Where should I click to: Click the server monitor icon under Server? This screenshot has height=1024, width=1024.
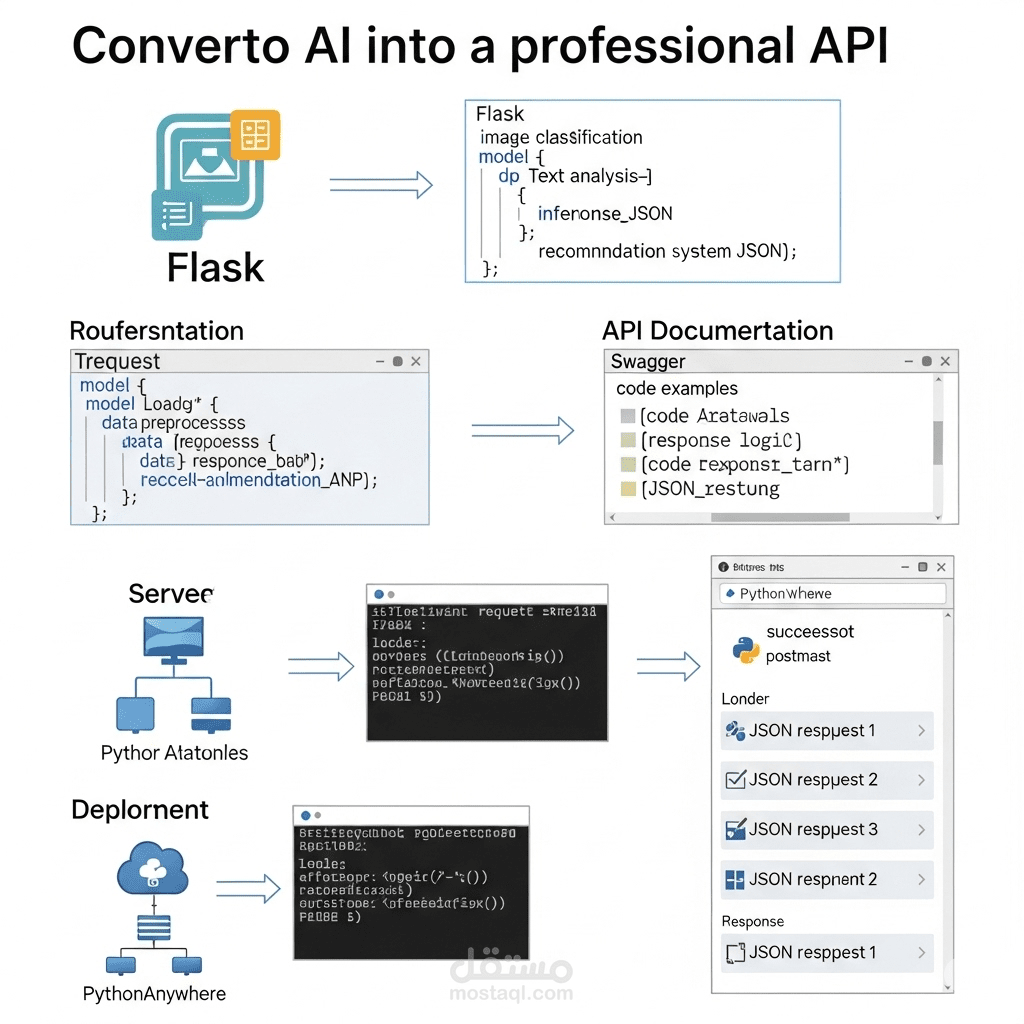tap(172, 638)
